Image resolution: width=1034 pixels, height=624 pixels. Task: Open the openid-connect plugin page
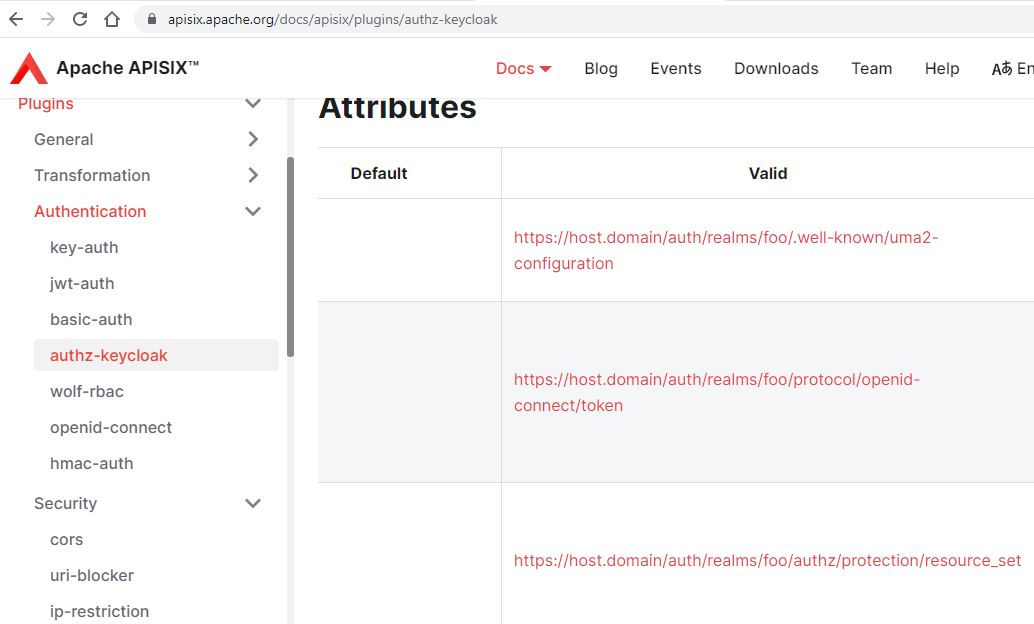111,427
